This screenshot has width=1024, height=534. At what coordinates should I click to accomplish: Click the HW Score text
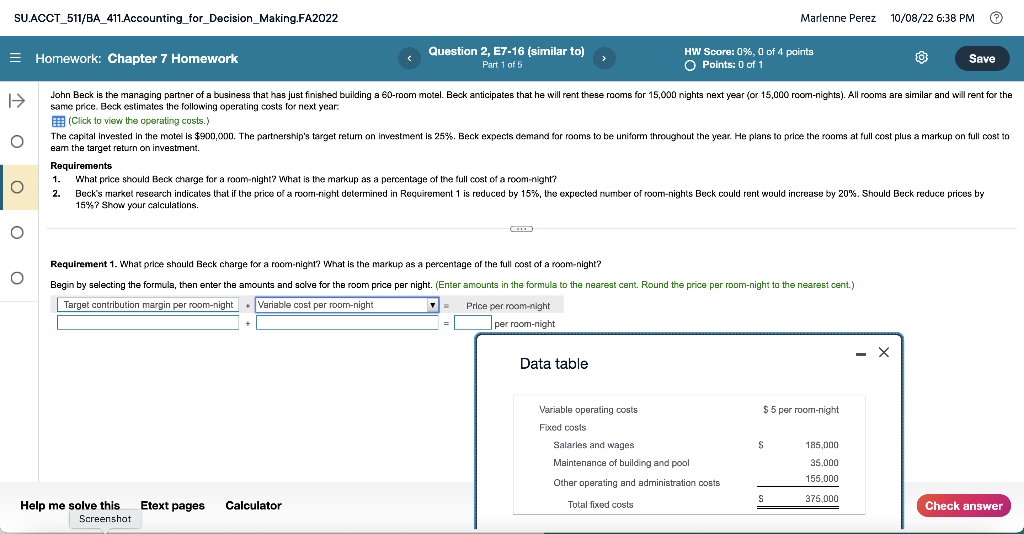tap(748, 52)
